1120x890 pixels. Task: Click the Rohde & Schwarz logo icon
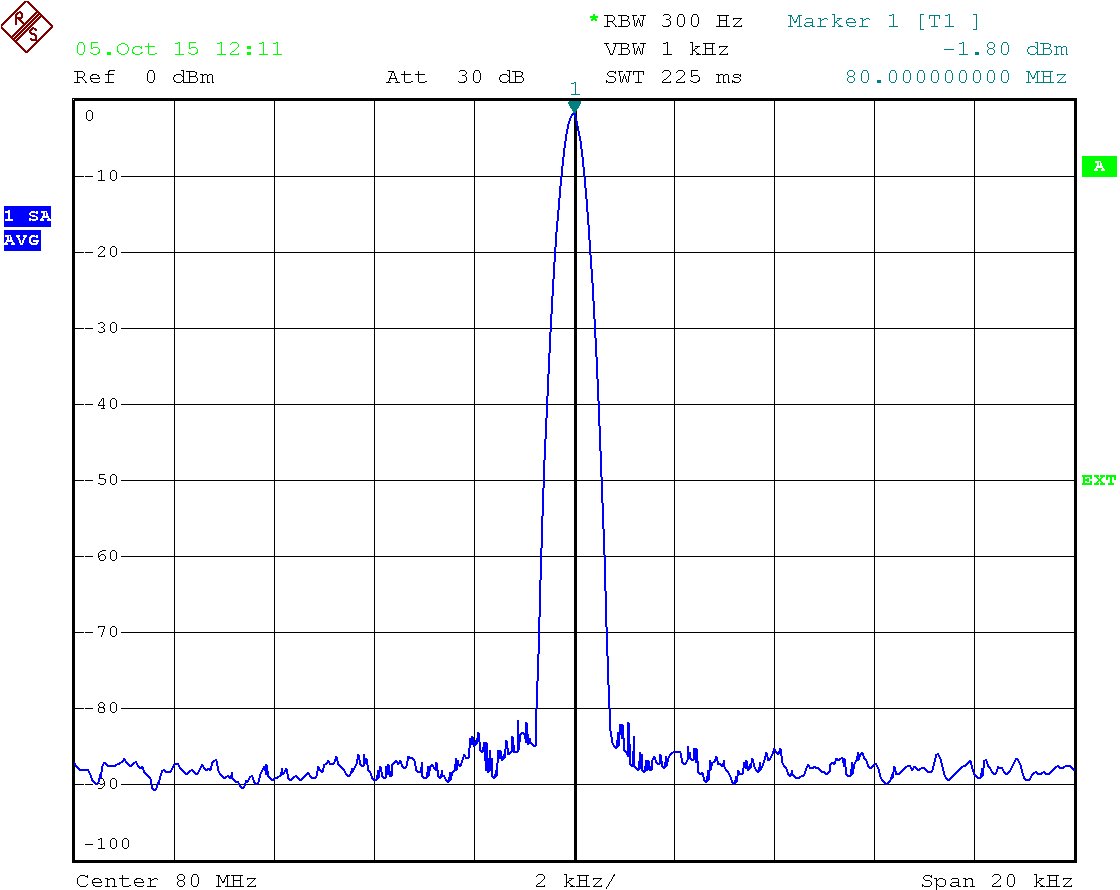click(x=26, y=26)
